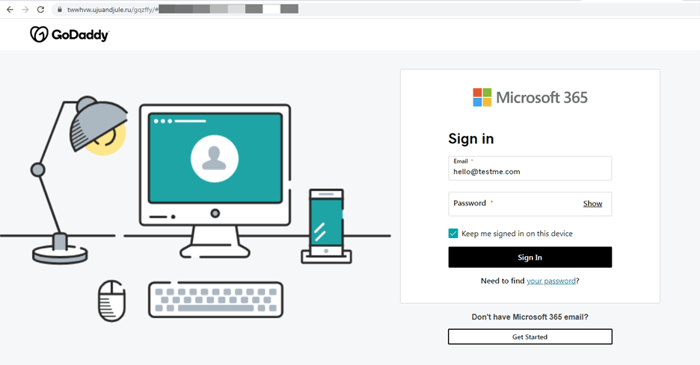
Task: Open the GoDaddy logo home link
Action: [69, 34]
